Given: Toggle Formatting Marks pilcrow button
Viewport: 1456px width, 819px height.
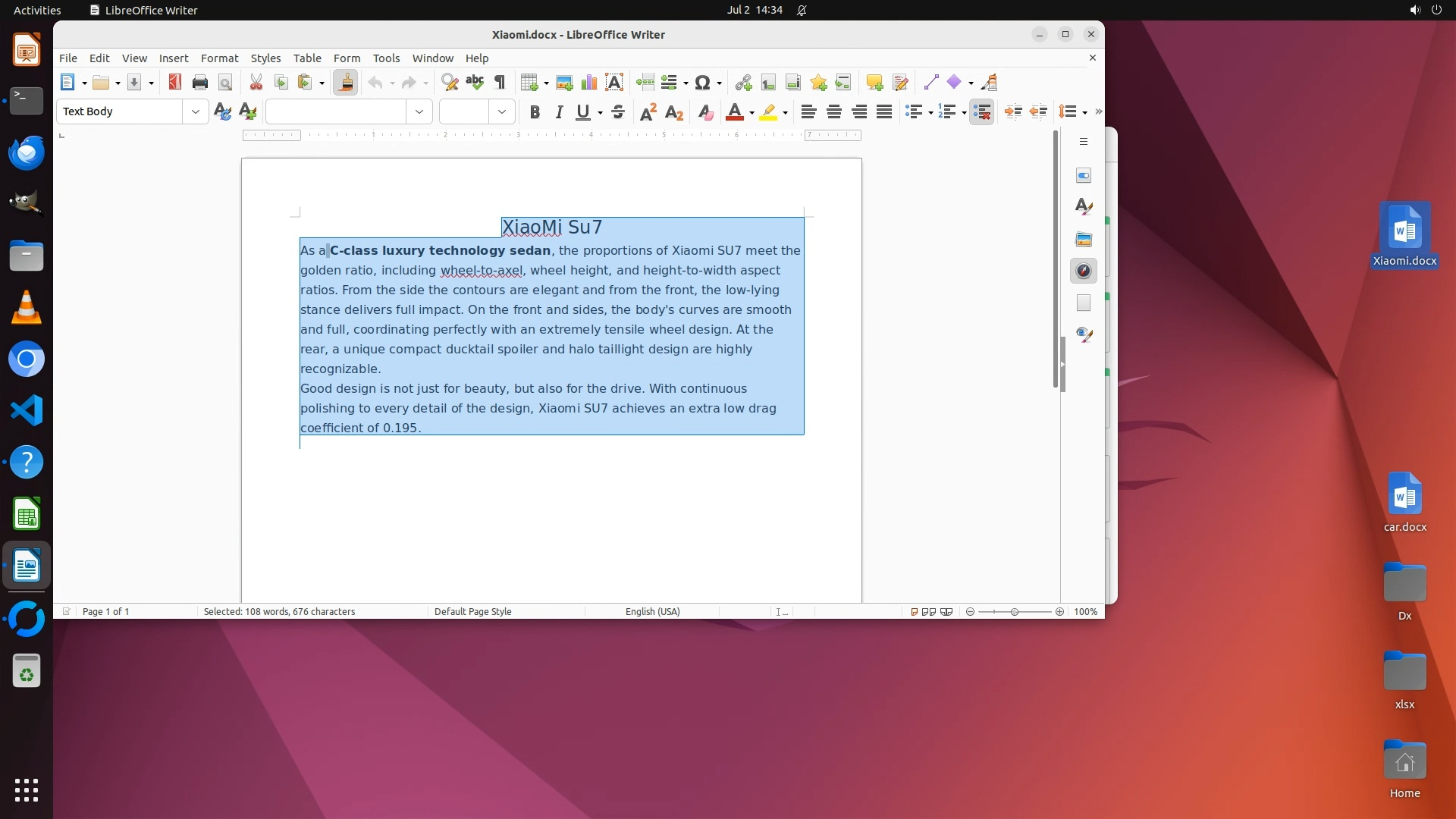Looking at the screenshot, I should tap(500, 83).
